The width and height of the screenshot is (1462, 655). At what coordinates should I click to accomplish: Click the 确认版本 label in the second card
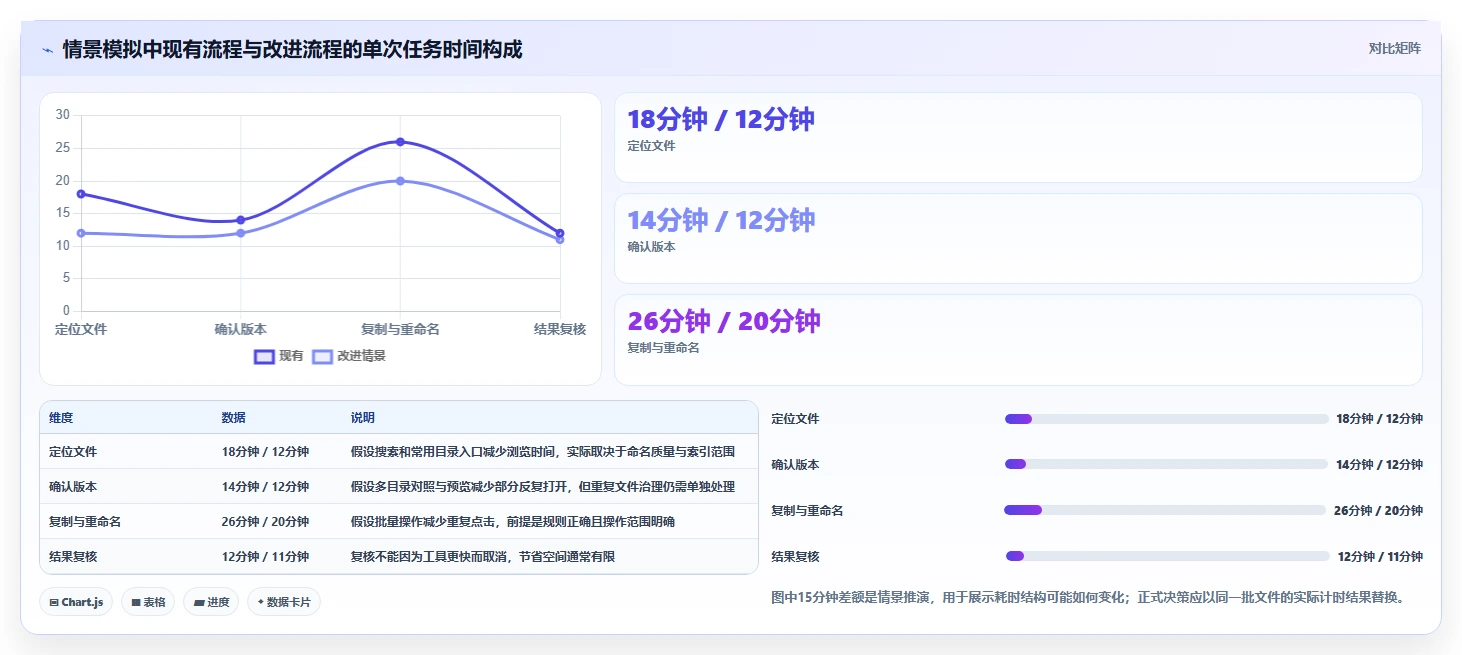tap(651, 247)
